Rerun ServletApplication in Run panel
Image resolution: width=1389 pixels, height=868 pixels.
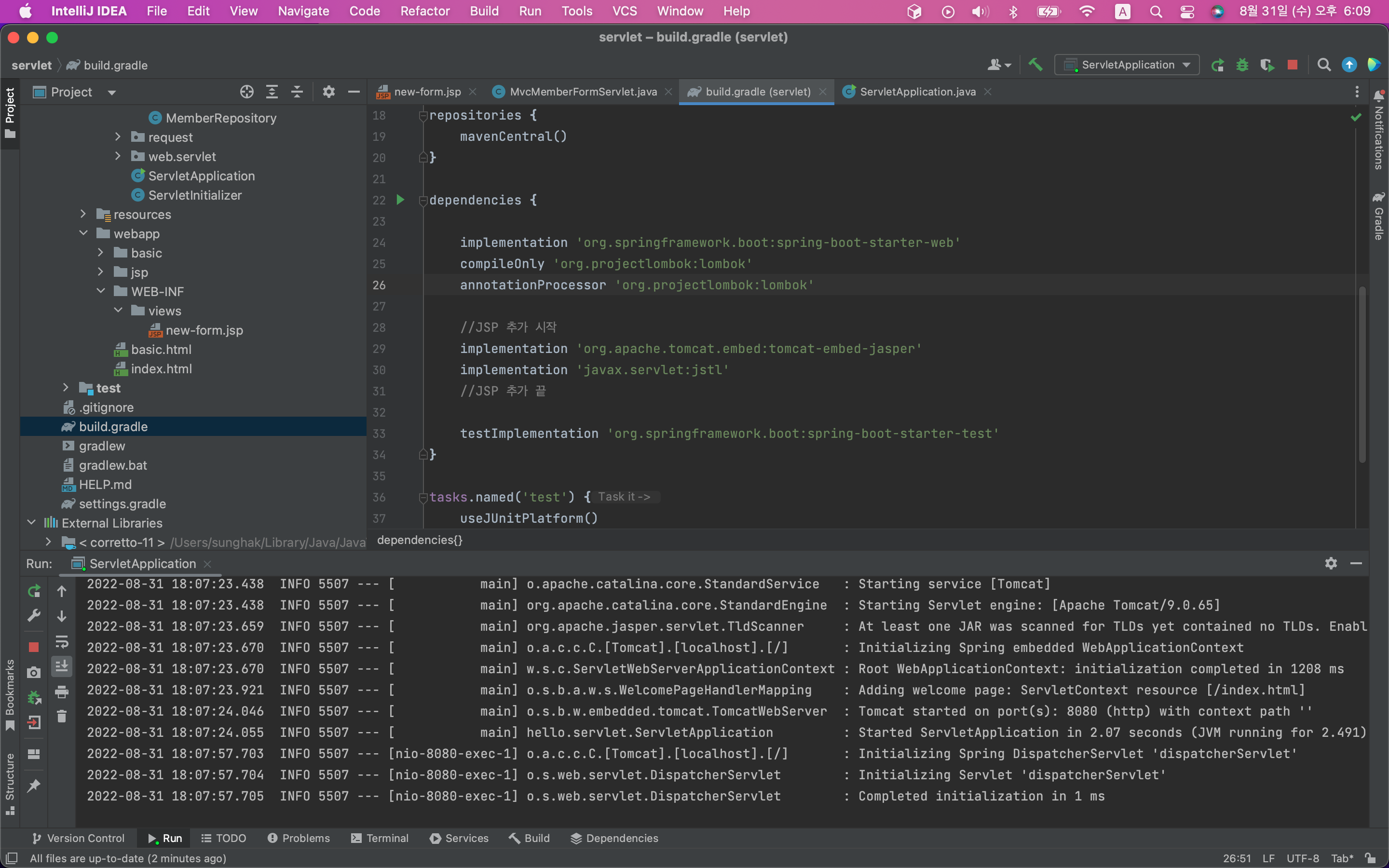click(x=34, y=591)
